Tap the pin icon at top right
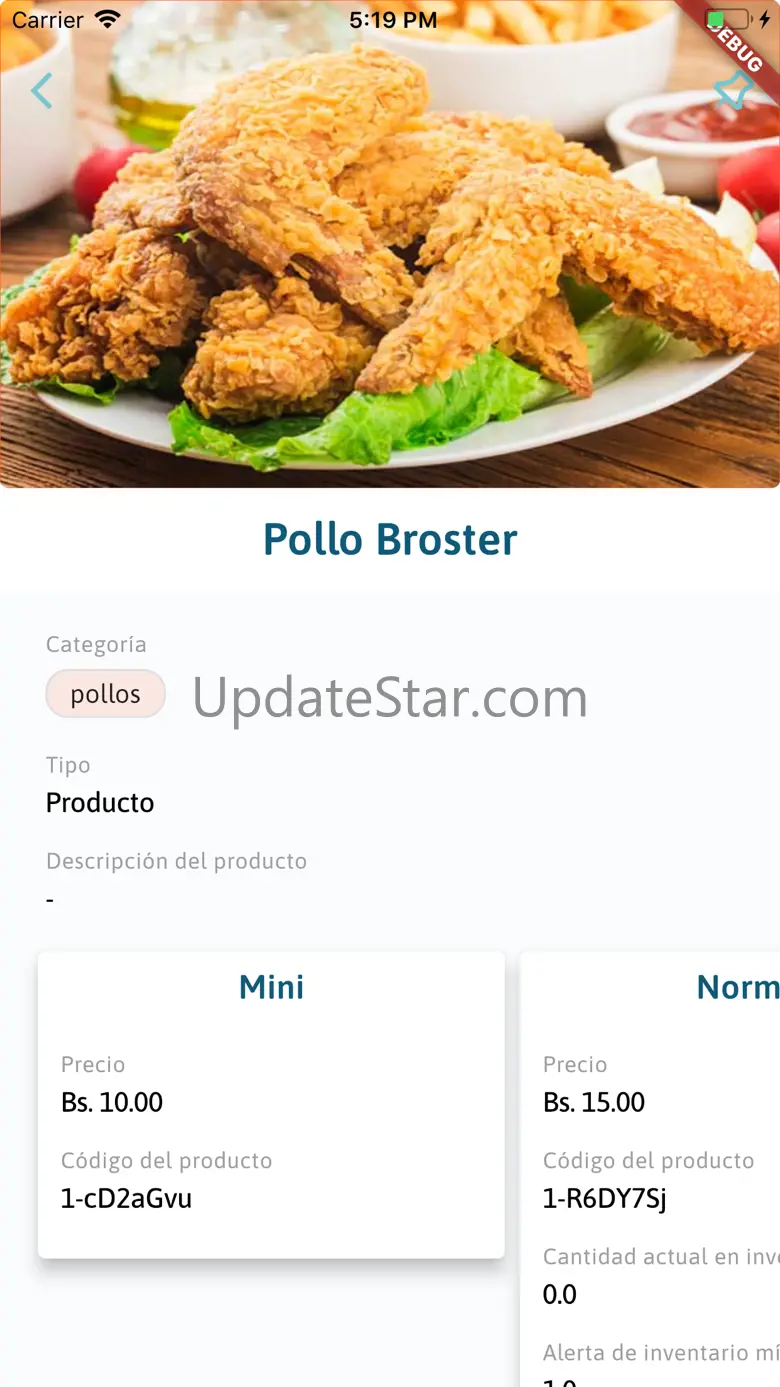 733,91
